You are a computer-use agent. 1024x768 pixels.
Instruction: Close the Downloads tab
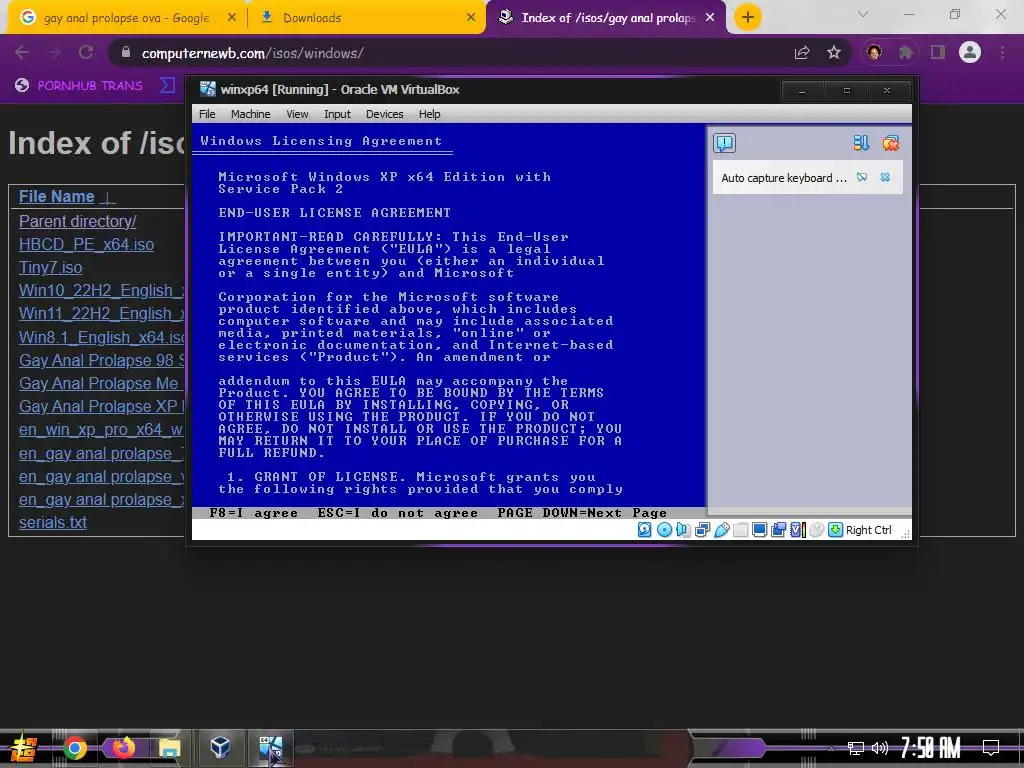471,18
